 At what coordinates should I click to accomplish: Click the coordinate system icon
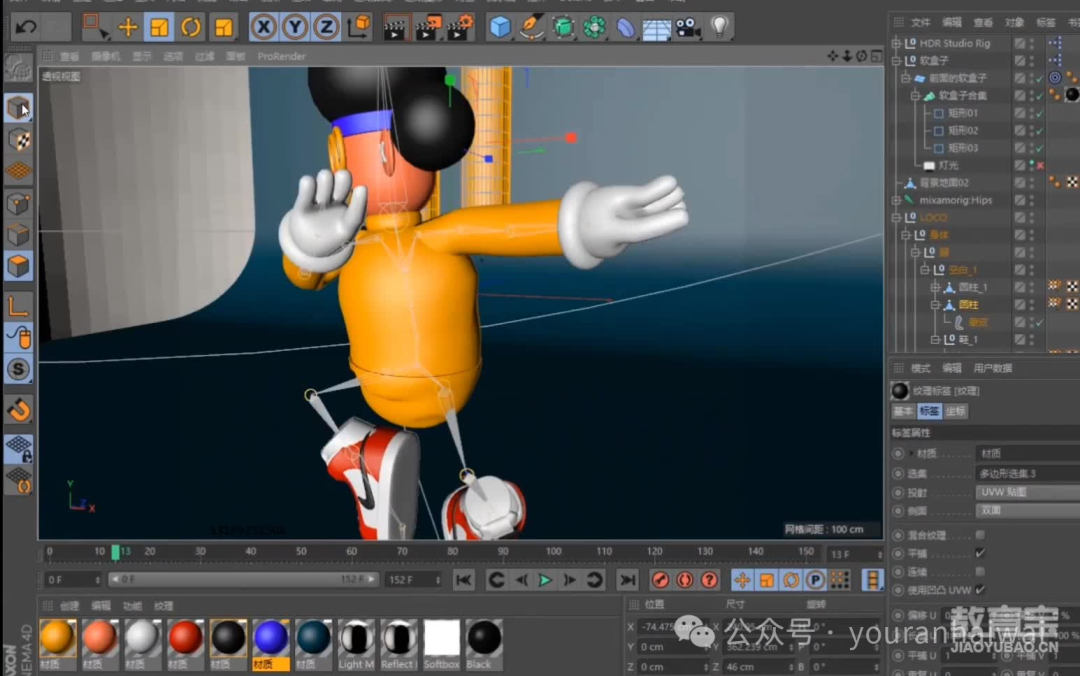358,28
